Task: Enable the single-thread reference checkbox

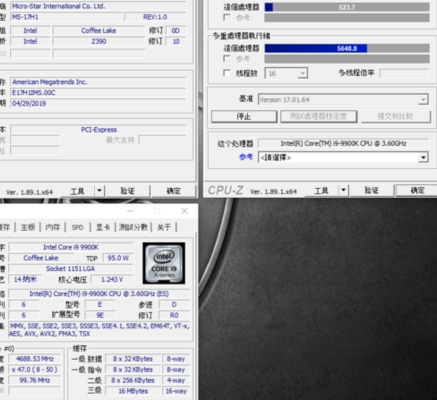Action: [x=227, y=17]
